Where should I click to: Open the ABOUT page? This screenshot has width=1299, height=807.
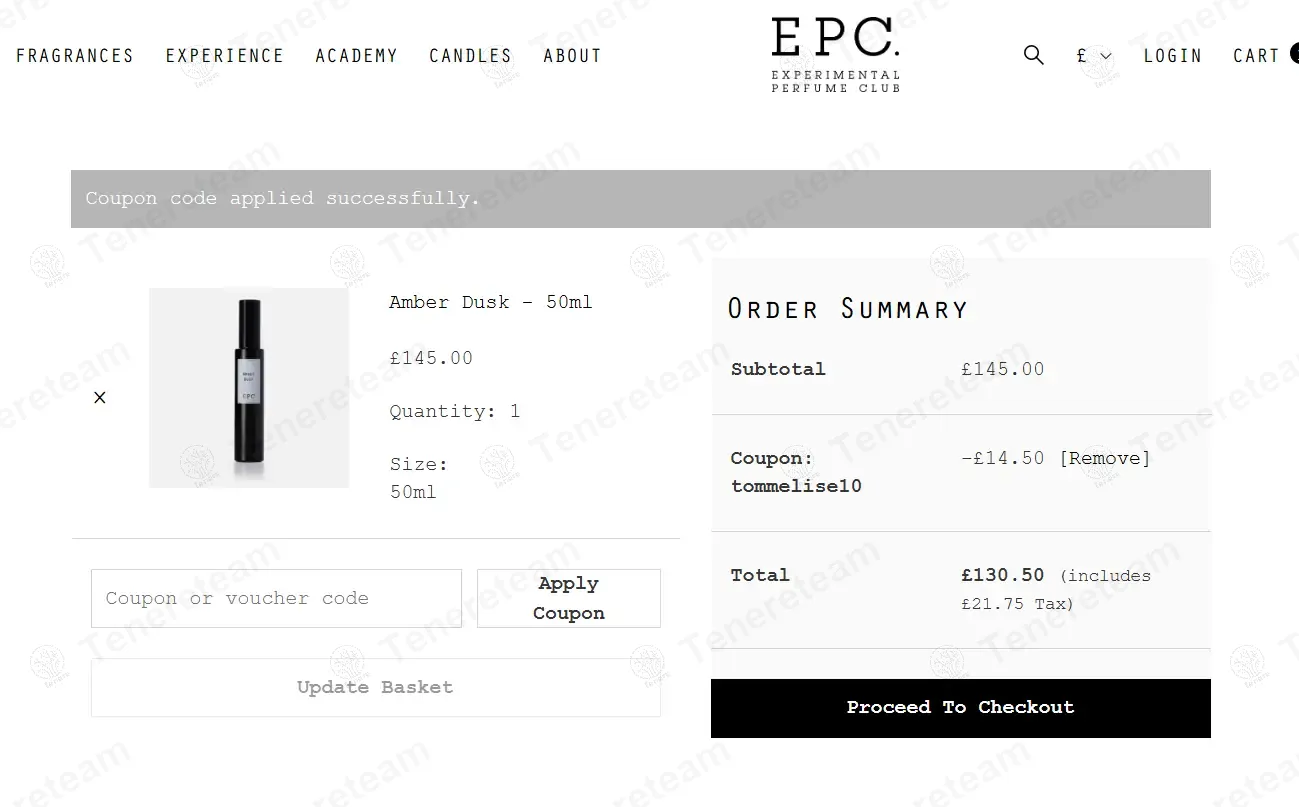[x=571, y=55]
